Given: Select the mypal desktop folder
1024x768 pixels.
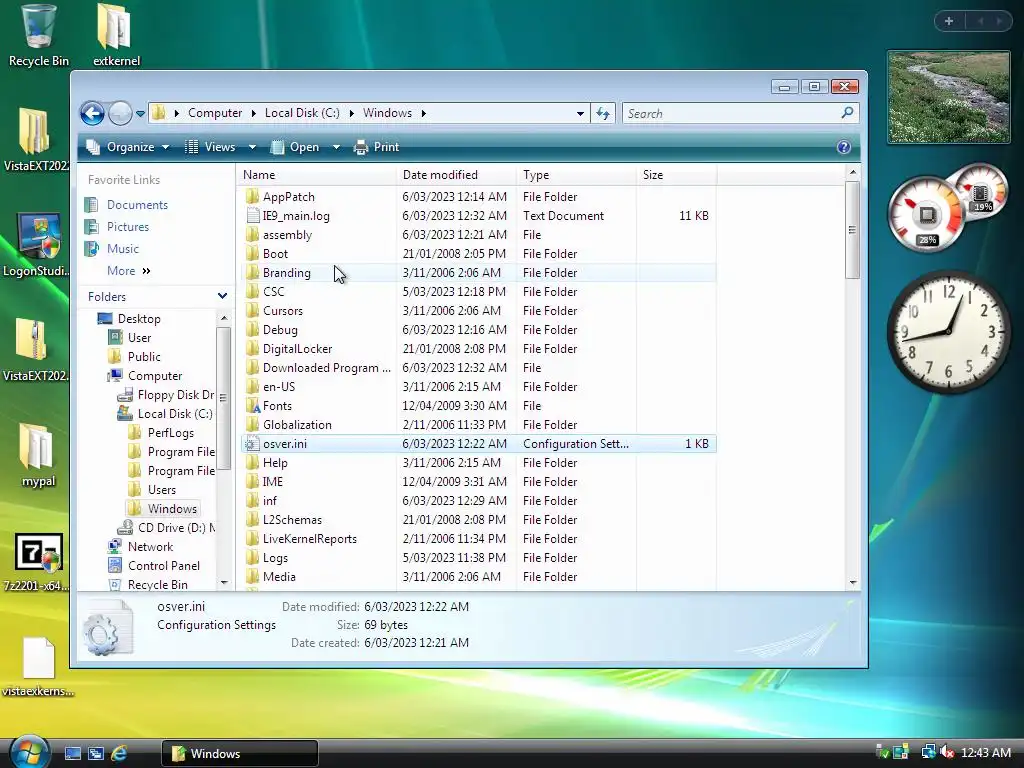Looking at the screenshot, I should click(x=38, y=456).
